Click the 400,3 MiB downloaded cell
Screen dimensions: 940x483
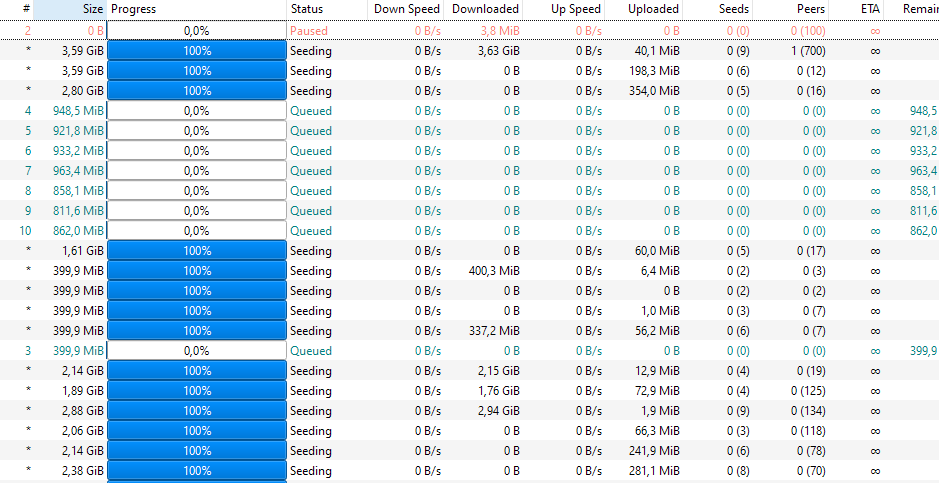click(494, 270)
